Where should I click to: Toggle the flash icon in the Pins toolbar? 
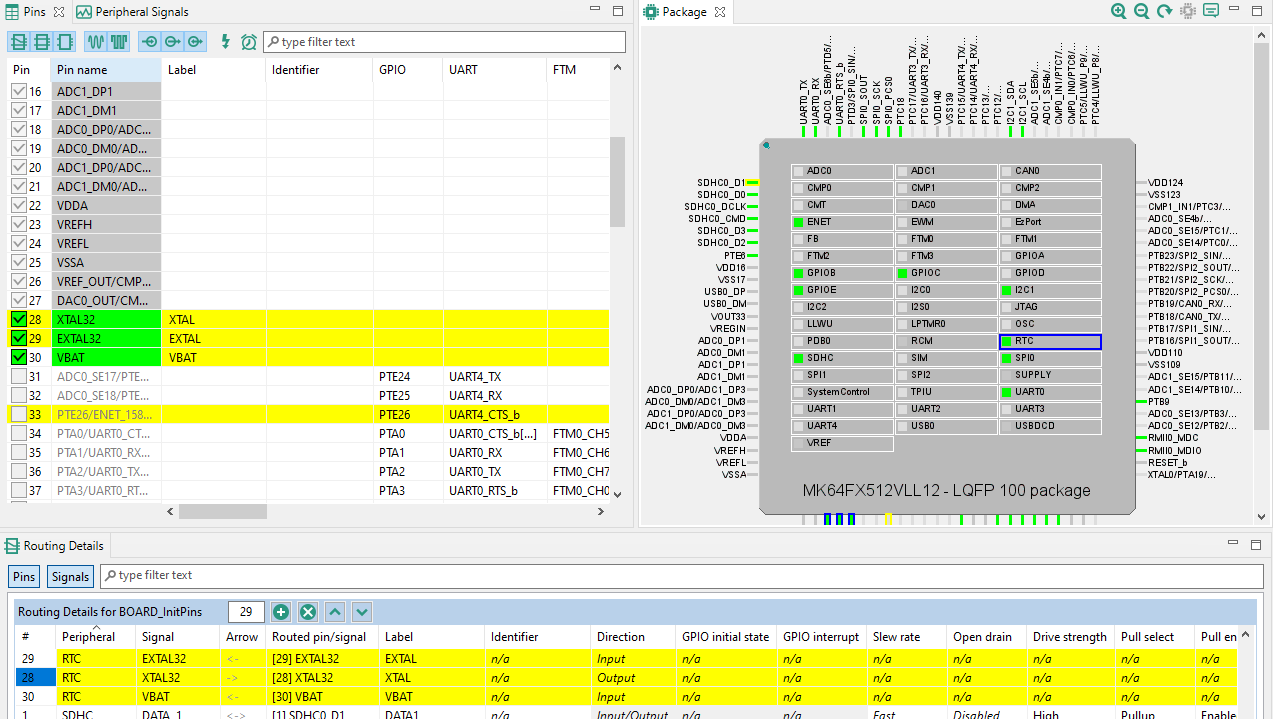click(226, 42)
